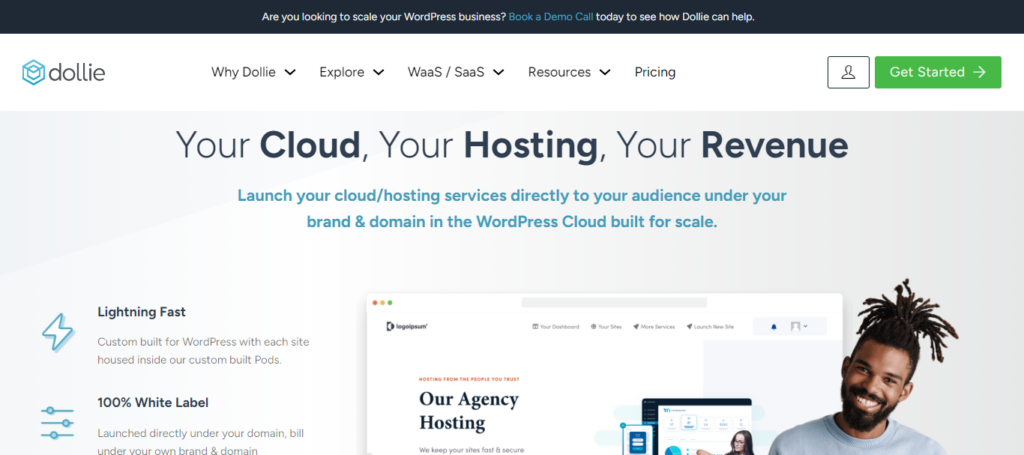
Task: Click the Your Sites globe icon
Action: (x=593, y=326)
